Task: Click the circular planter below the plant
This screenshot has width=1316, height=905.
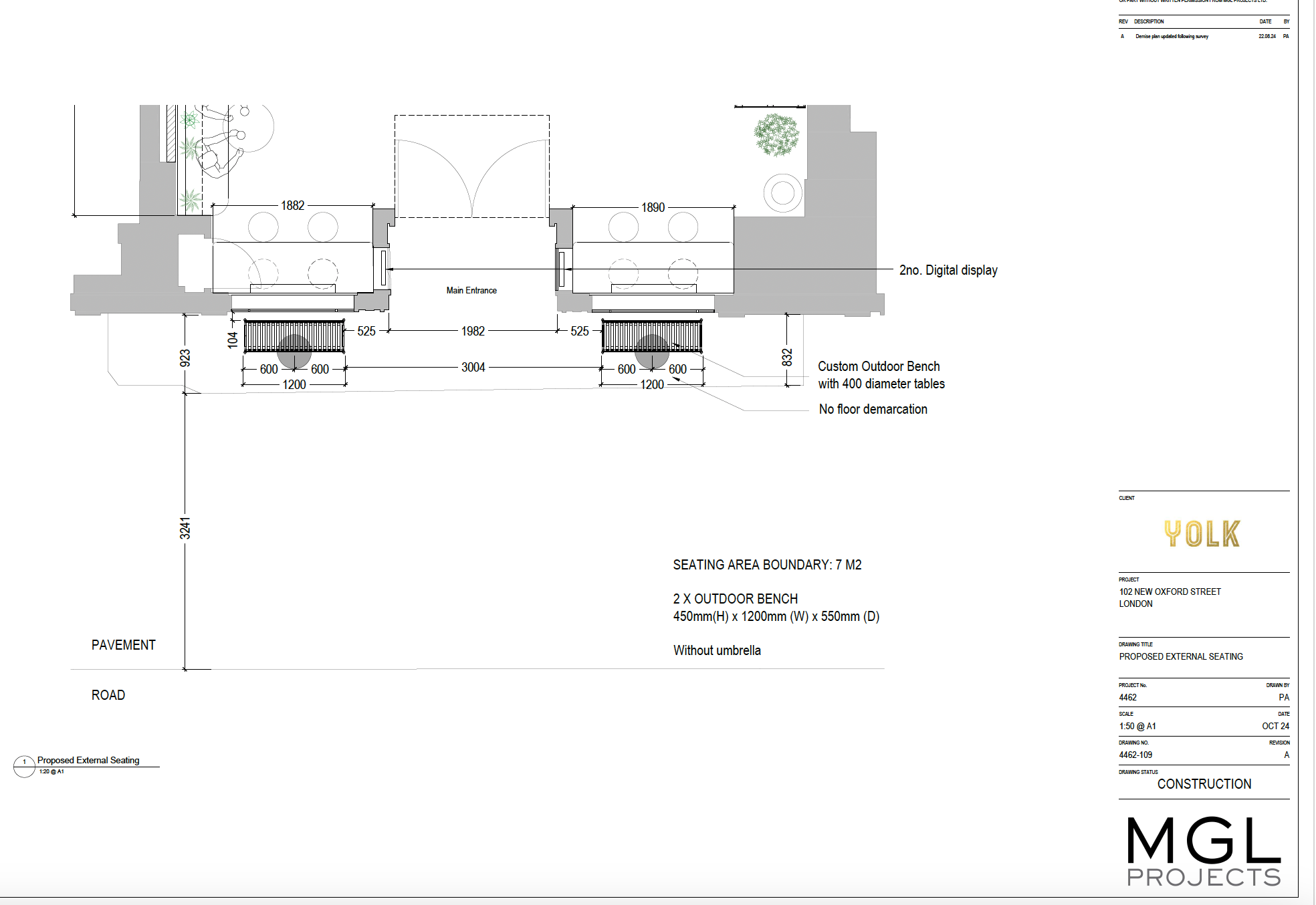Action: click(x=782, y=193)
